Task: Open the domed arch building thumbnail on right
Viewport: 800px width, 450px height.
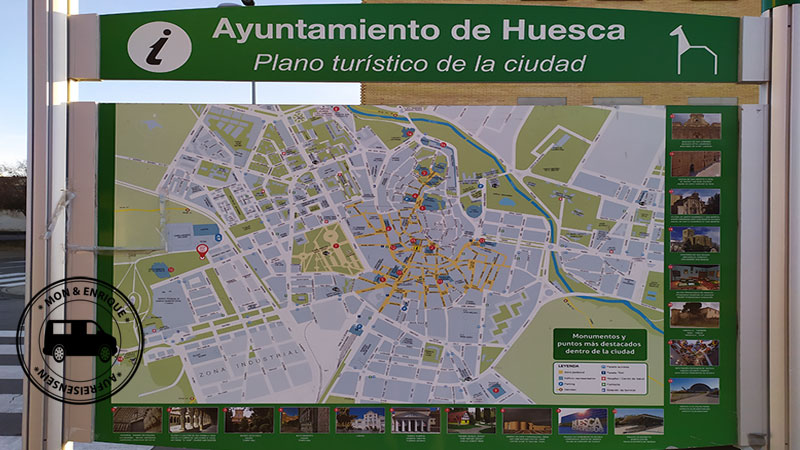Action: [694, 391]
